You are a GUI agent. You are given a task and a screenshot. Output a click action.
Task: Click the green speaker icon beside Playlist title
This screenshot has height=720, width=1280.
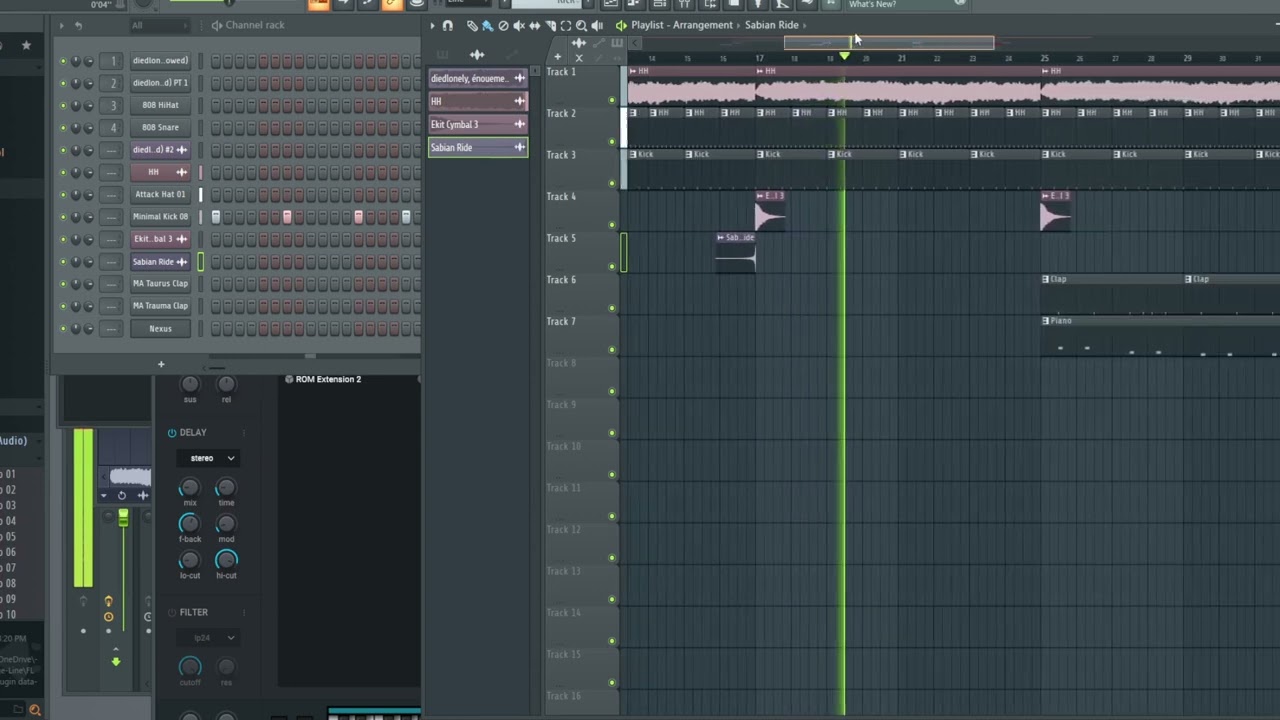[621, 25]
